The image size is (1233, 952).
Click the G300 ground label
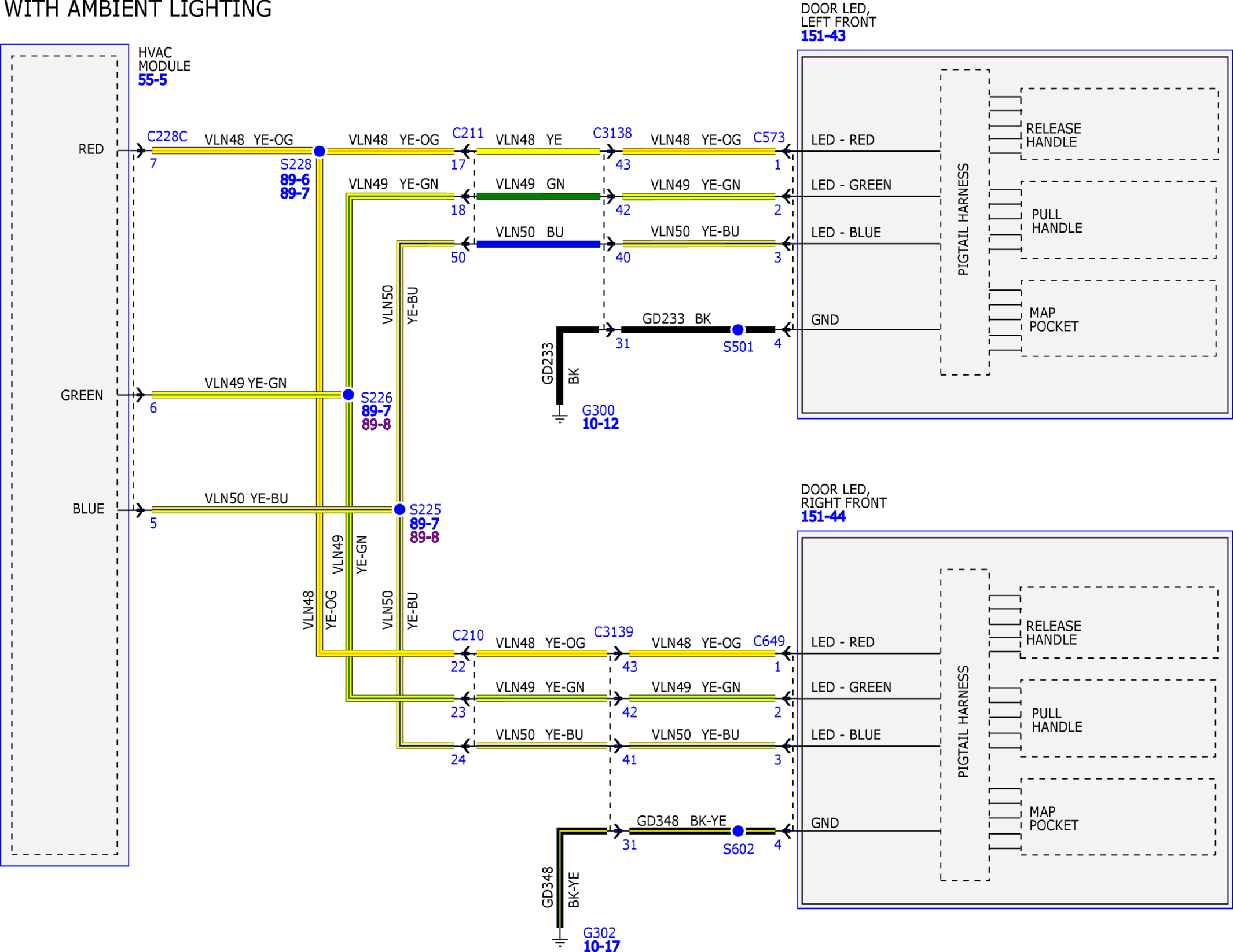click(598, 410)
